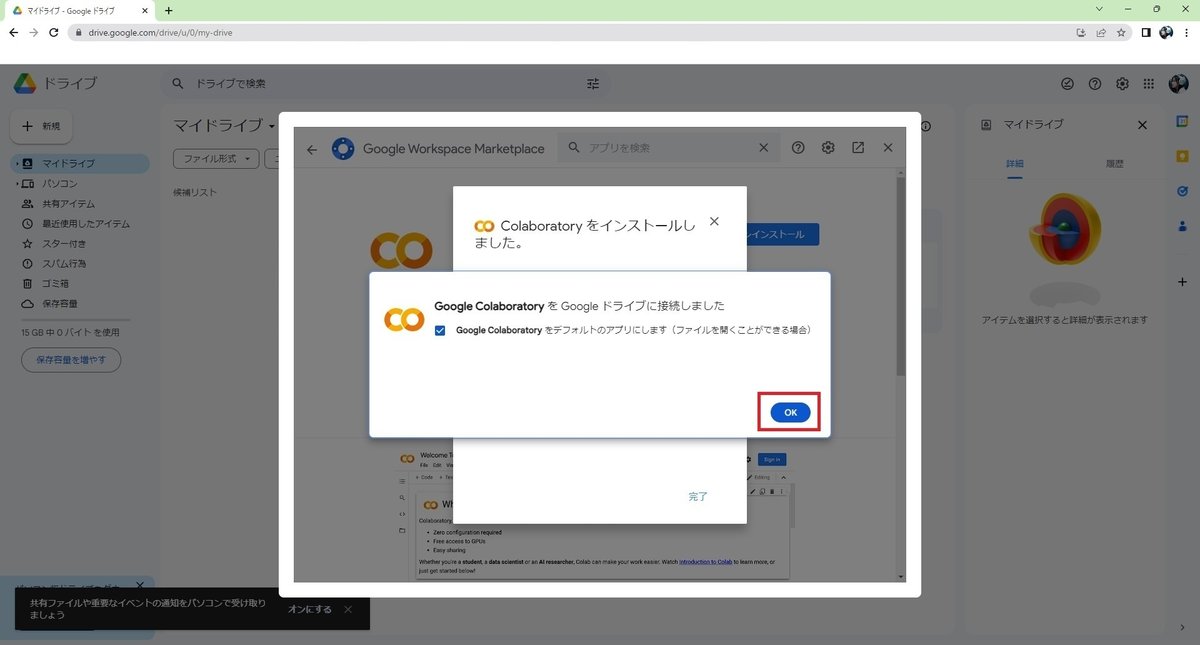Open offline ready status icon
The width and height of the screenshot is (1200, 645).
(x=1067, y=84)
